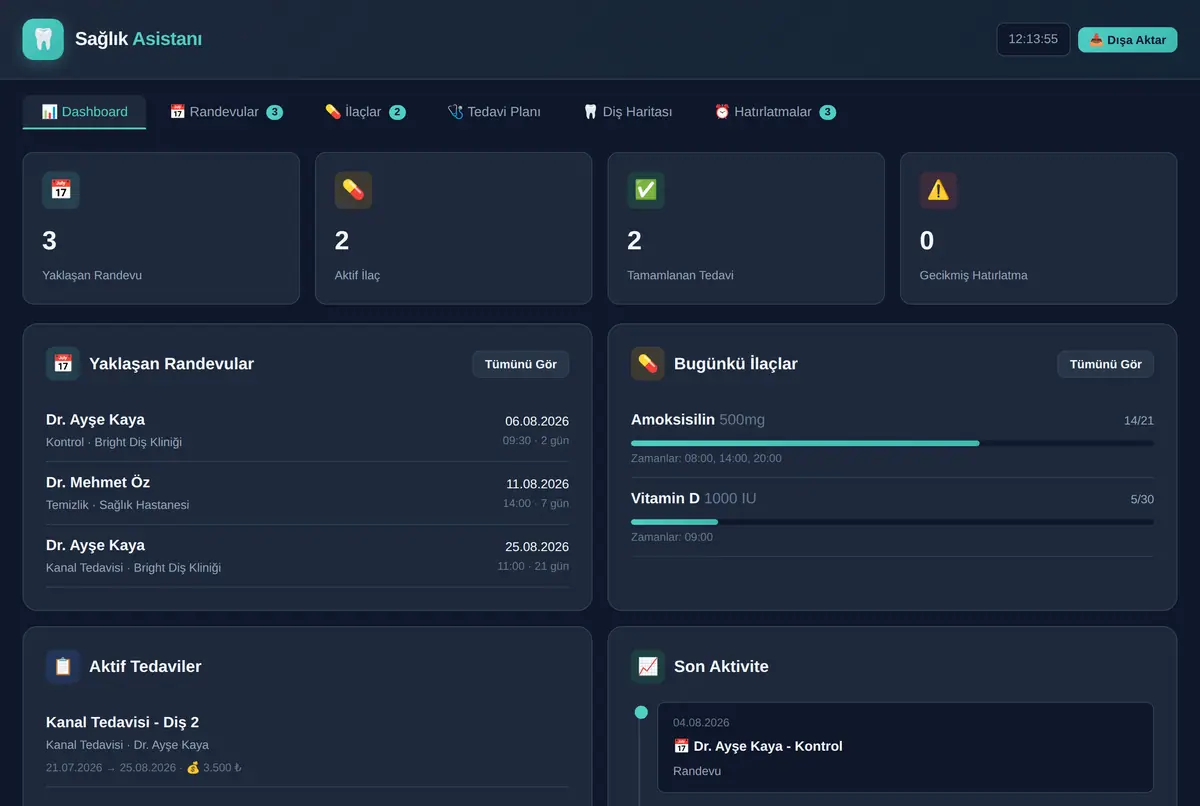Click the 5/30 dose count
Image resolution: width=1200 pixels, height=806 pixels.
(1142, 499)
